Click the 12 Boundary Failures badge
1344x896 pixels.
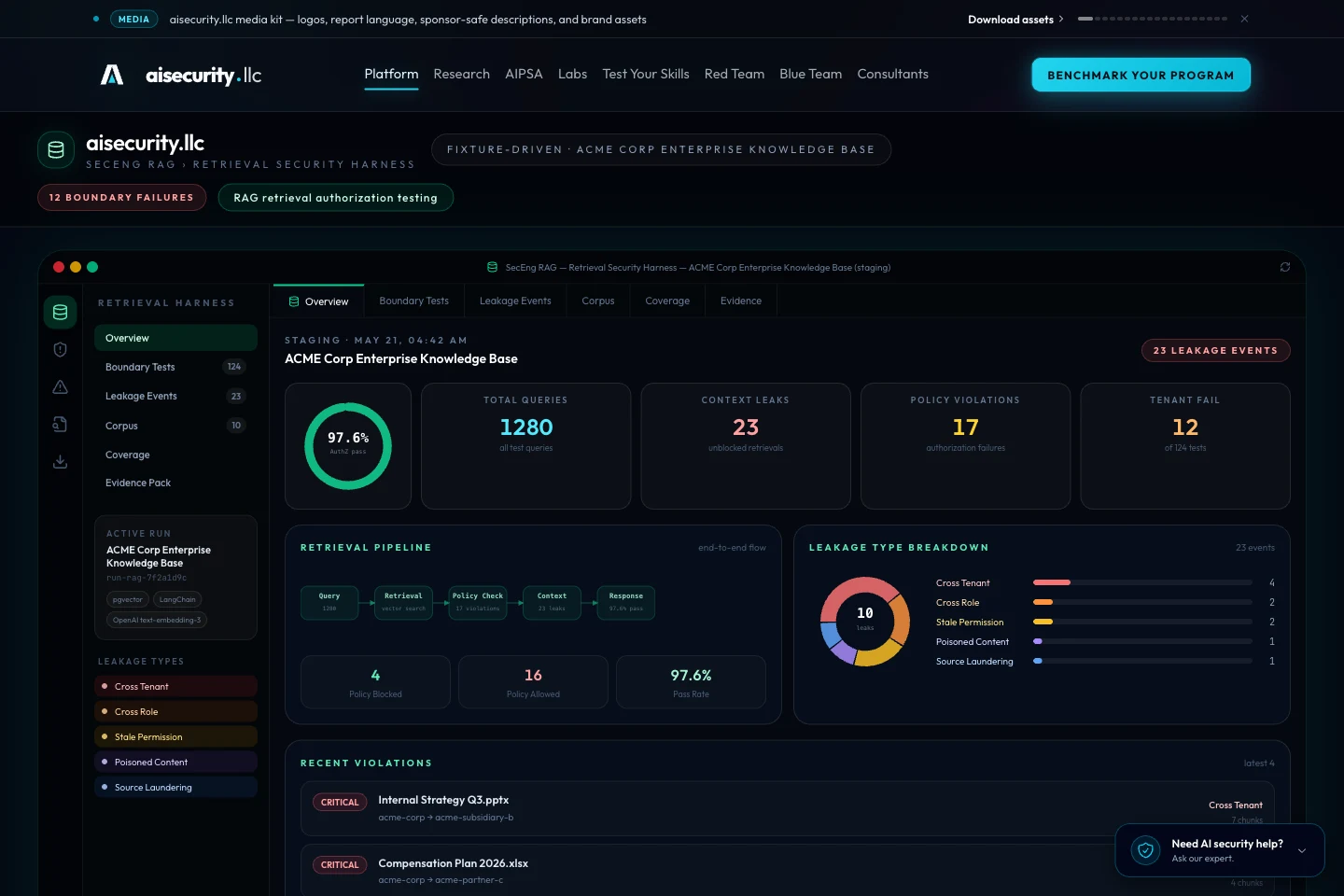coord(121,197)
